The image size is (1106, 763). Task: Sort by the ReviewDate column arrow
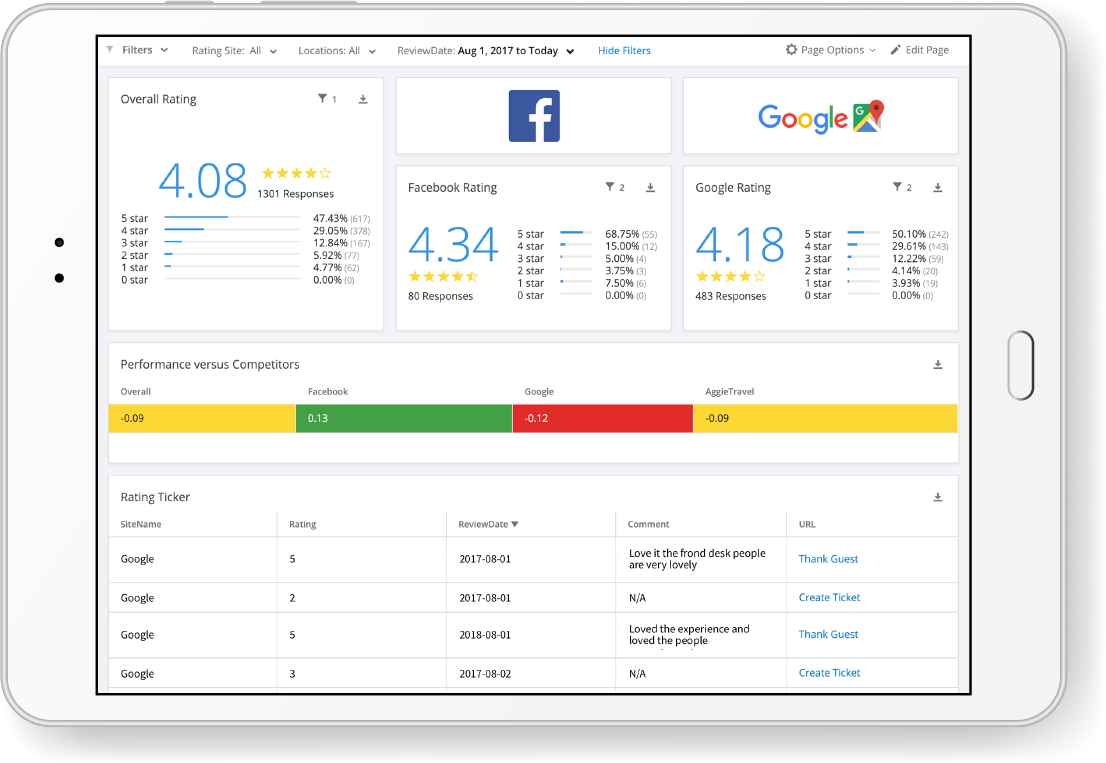[x=515, y=524]
